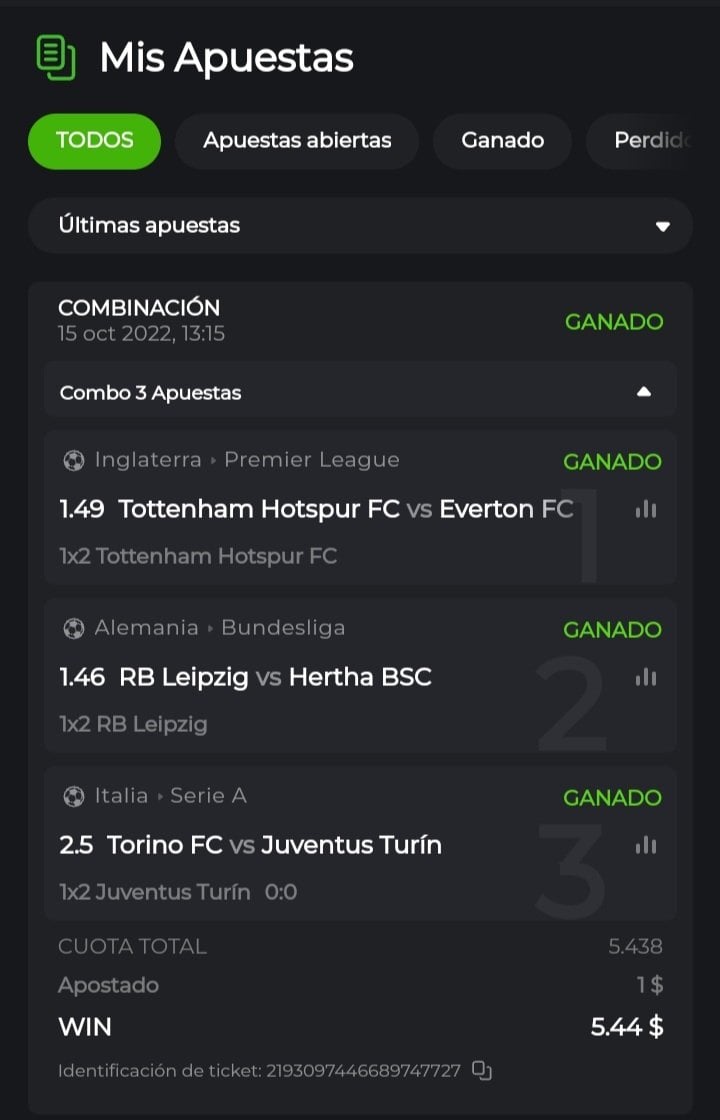Image resolution: width=720 pixels, height=1120 pixels.
Task: Click the white dropdown arrow for sorting
Action: click(662, 226)
